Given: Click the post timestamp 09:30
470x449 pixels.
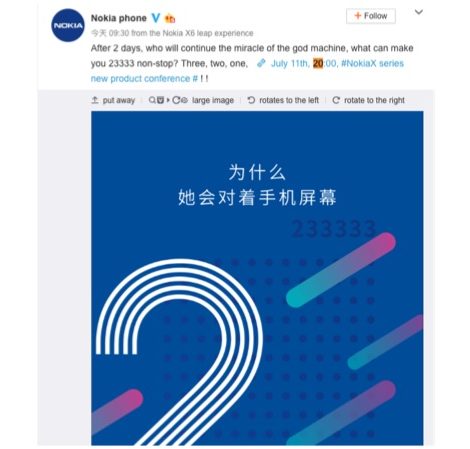Looking at the screenshot, I should click(x=119, y=33).
